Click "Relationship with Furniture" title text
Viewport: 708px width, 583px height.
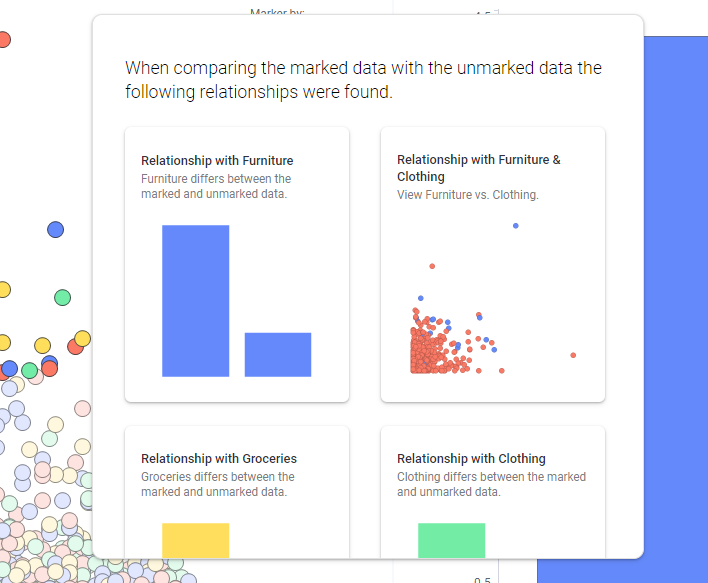(217, 161)
